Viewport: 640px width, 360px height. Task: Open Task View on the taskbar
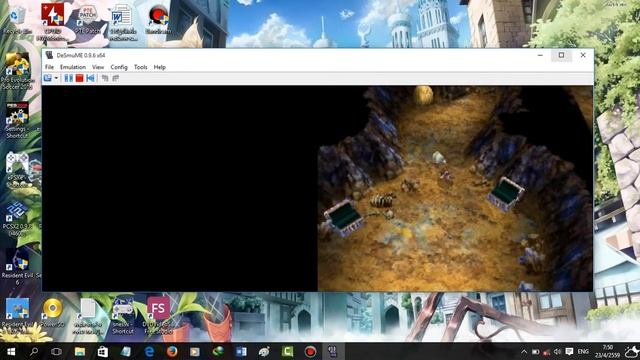click(x=56, y=351)
